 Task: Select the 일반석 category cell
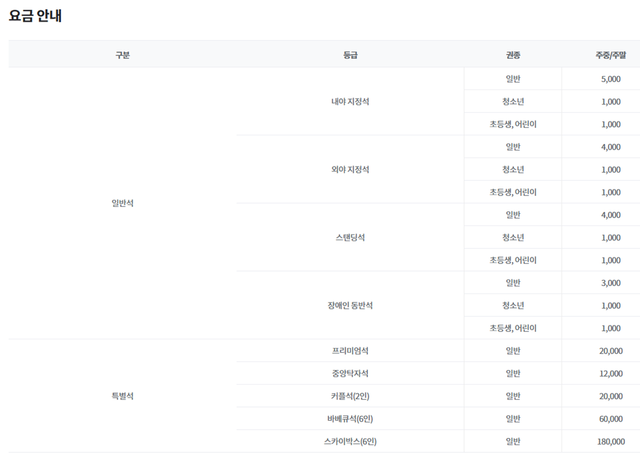pyautogui.click(x=122, y=203)
